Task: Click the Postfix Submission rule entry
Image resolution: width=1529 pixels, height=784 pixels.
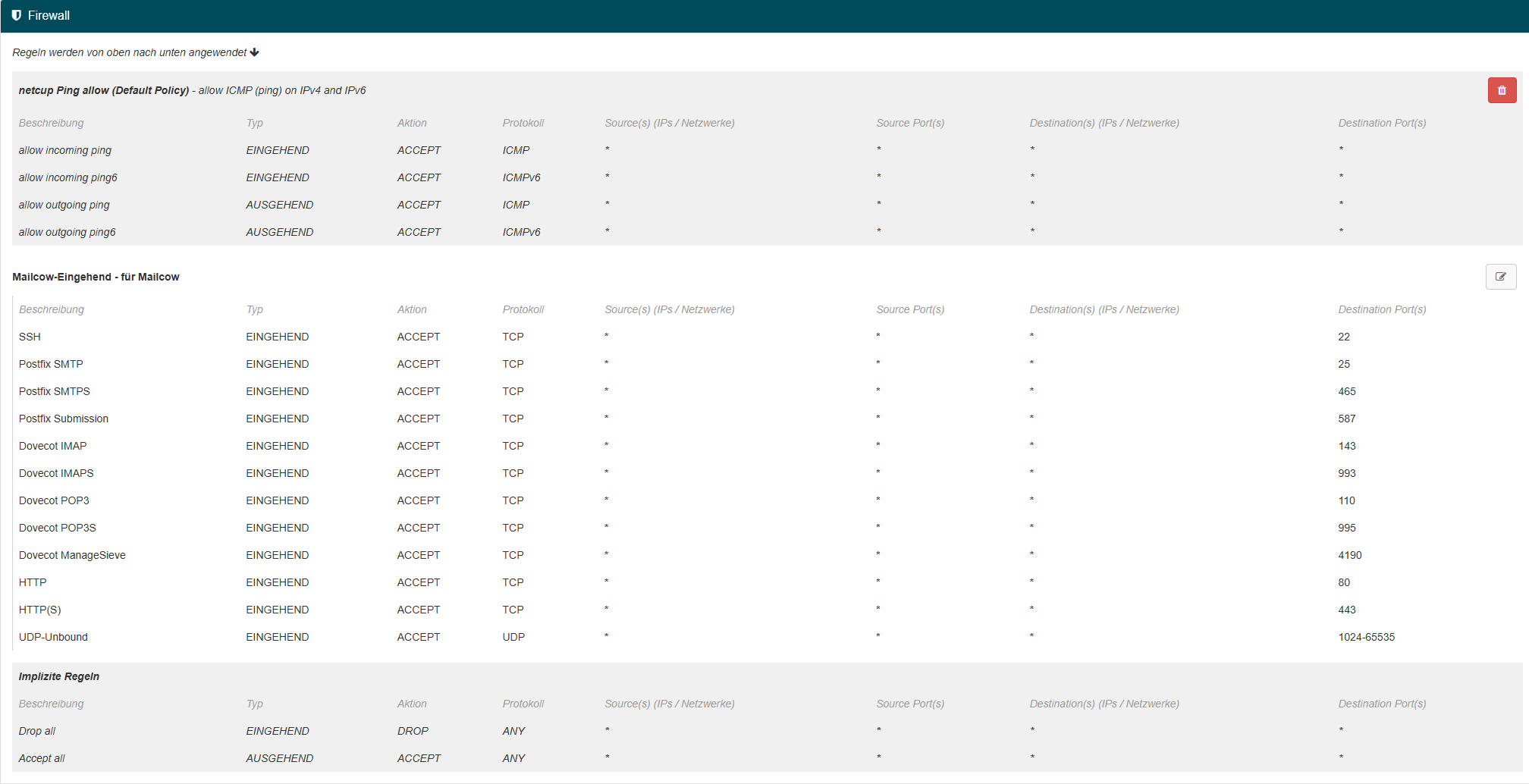Action: point(64,419)
